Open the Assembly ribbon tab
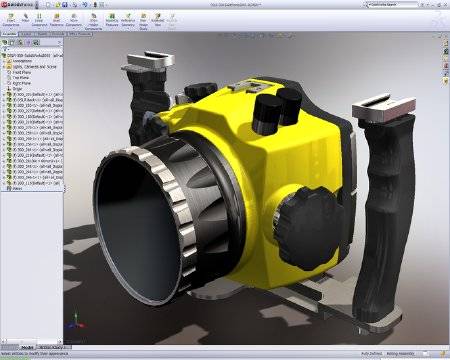Image resolution: width=450 pixels, height=360 pixels. 9,34
